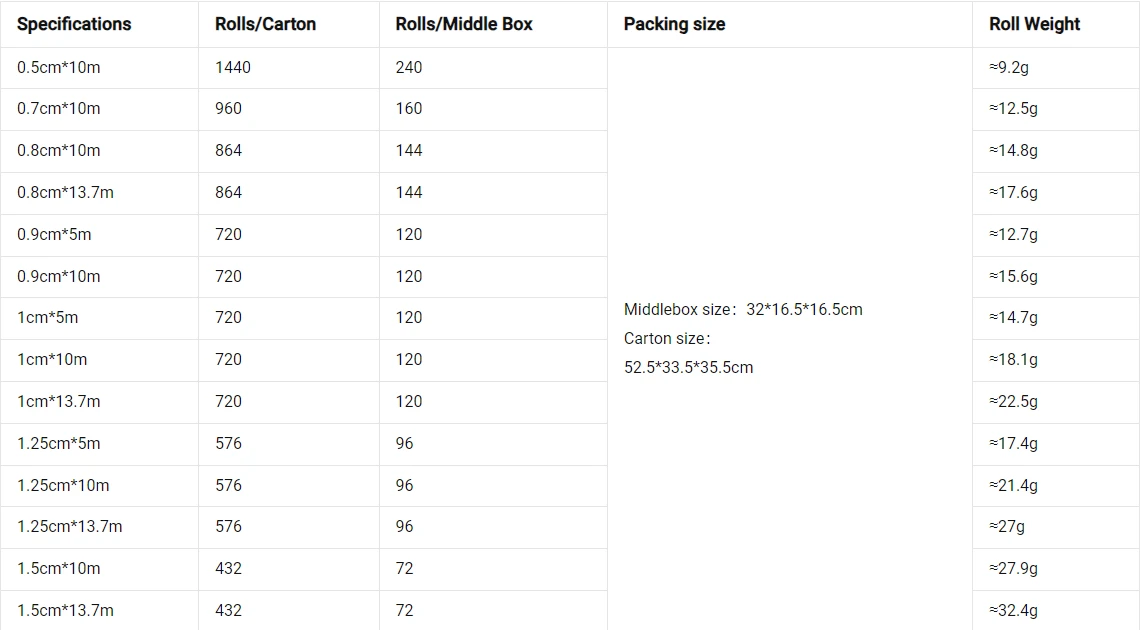Click the ≈27g roll weight value

click(x=1007, y=527)
